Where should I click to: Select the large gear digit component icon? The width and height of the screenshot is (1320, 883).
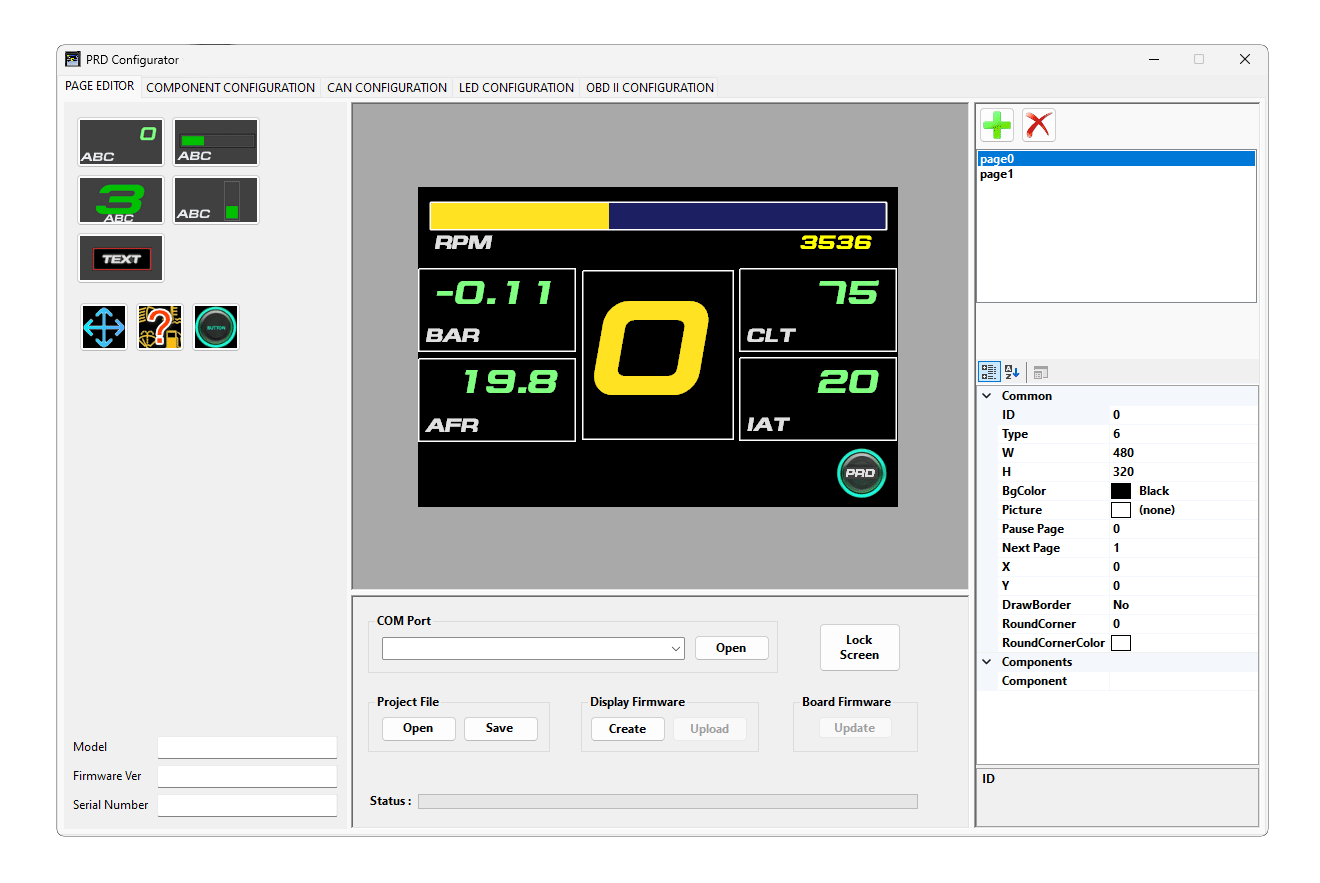point(121,200)
